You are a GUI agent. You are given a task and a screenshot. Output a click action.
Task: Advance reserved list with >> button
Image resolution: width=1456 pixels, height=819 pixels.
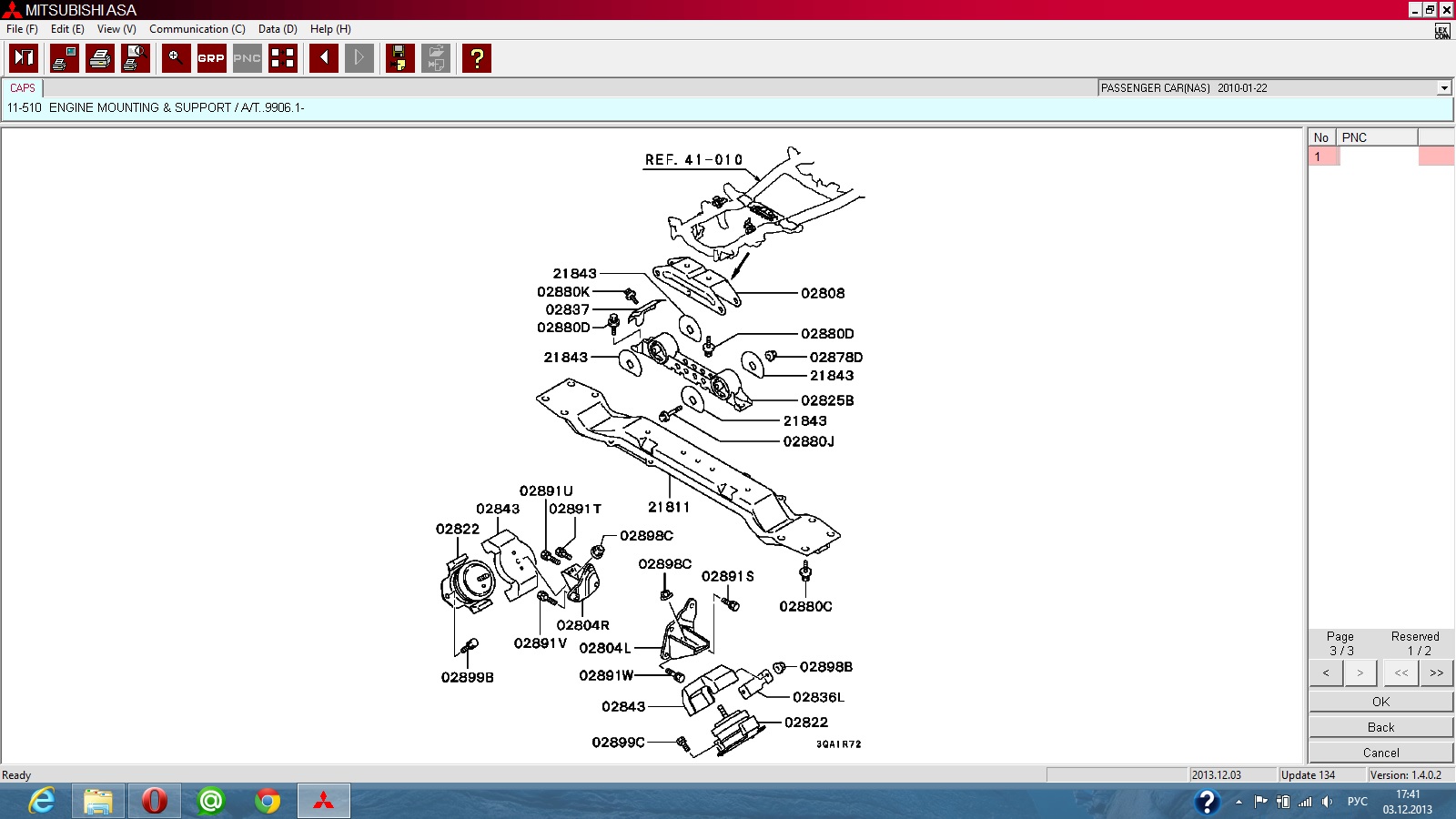pos(1436,673)
